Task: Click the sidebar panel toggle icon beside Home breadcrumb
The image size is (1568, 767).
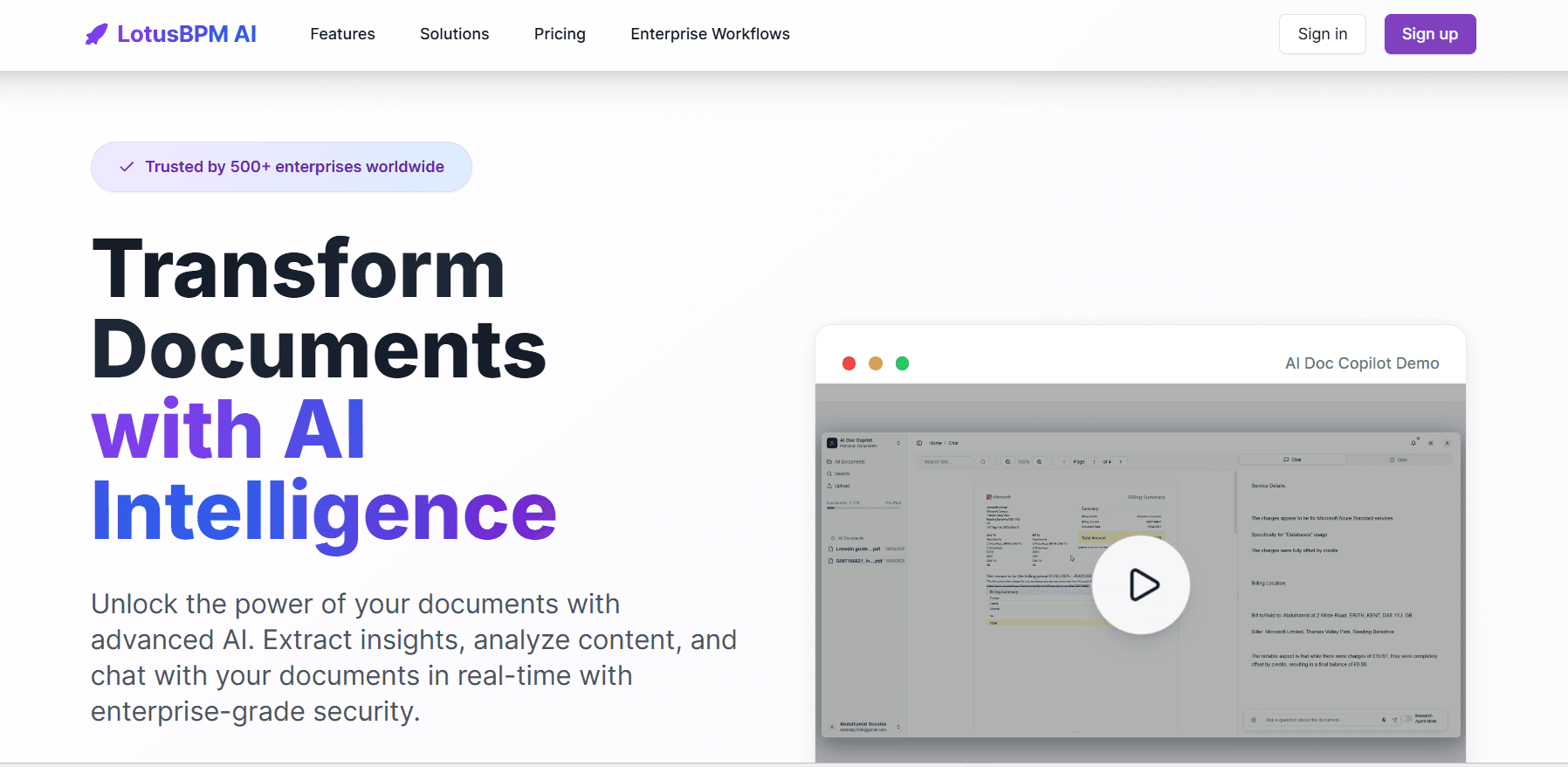Action: [x=919, y=443]
